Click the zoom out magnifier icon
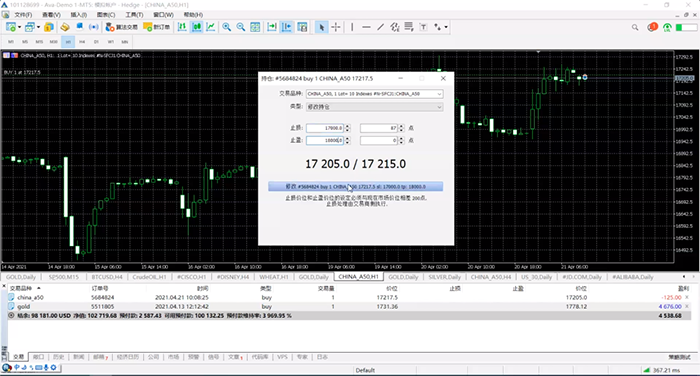 (241, 27)
